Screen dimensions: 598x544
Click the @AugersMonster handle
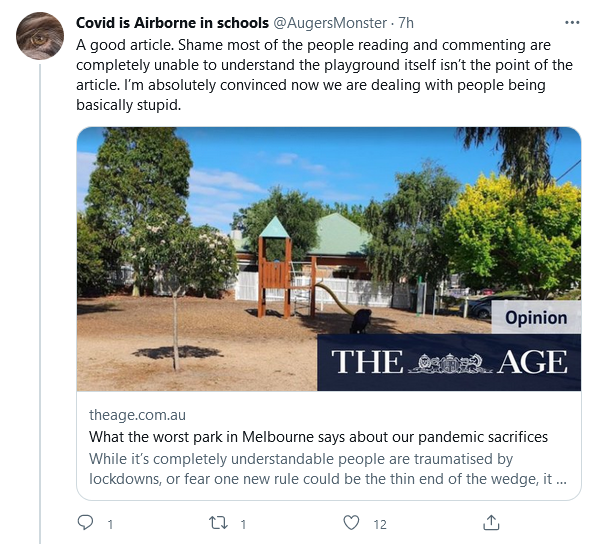click(330, 23)
